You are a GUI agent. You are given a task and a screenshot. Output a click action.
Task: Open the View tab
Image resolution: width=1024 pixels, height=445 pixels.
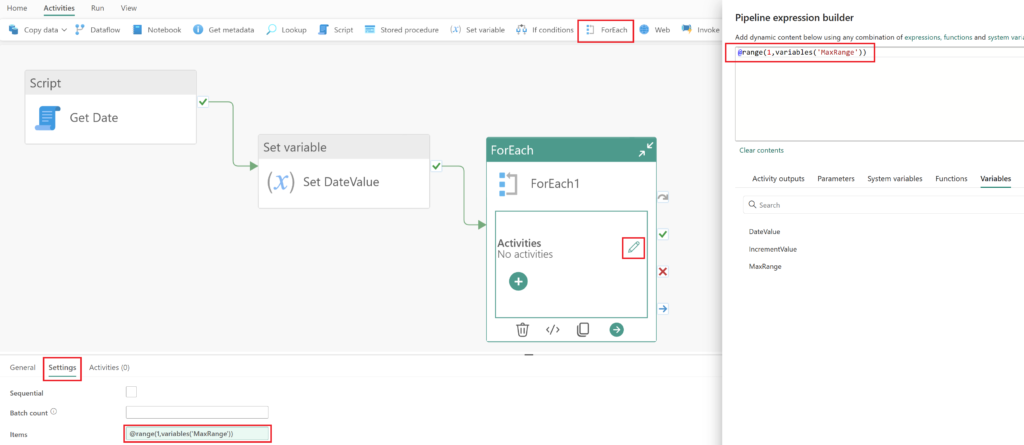pyautogui.click(x=129, y=8)
